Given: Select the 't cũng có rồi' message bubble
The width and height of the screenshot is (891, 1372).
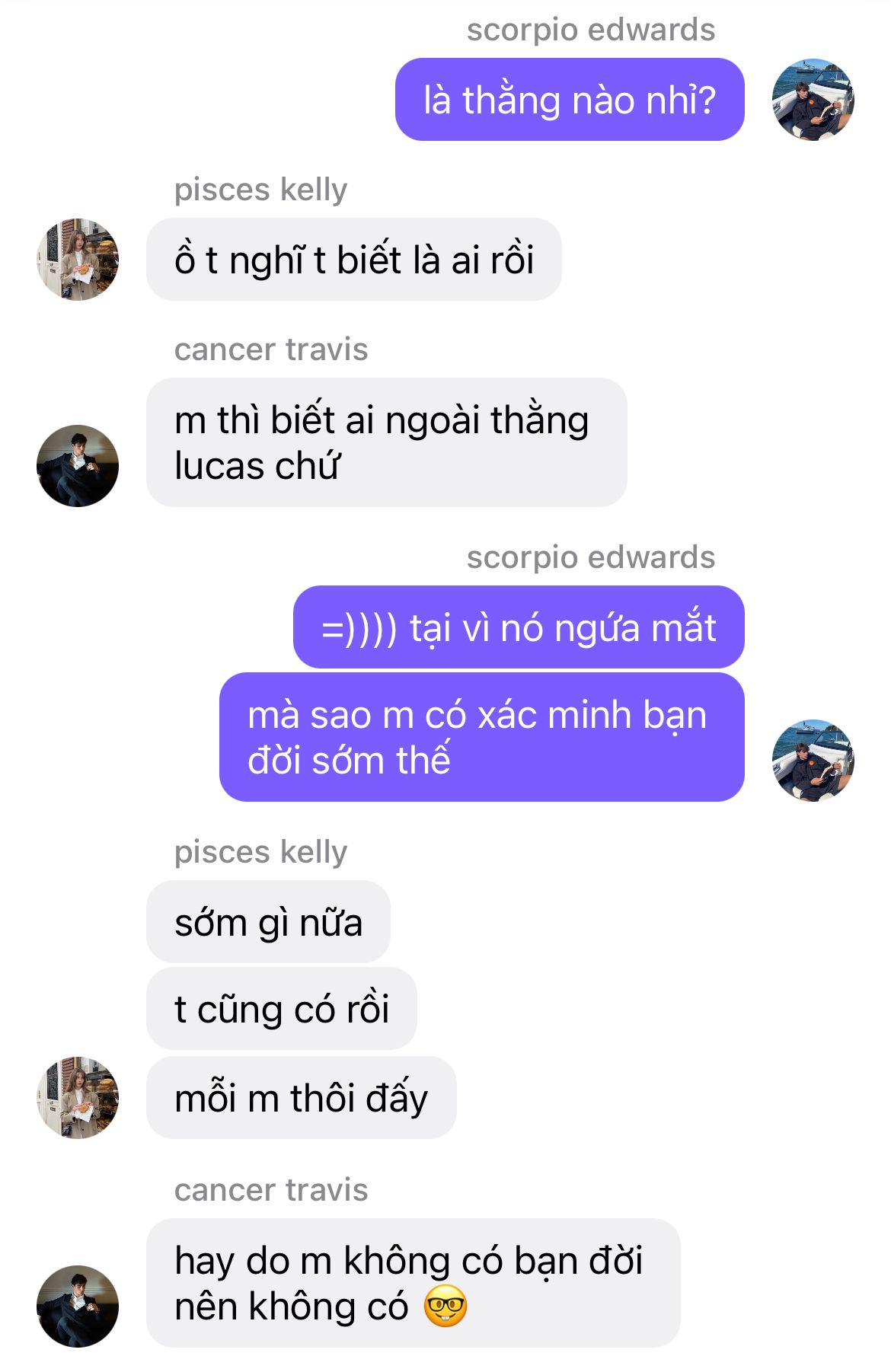Looking at the screenshot, I should (x=282, y=1009).
